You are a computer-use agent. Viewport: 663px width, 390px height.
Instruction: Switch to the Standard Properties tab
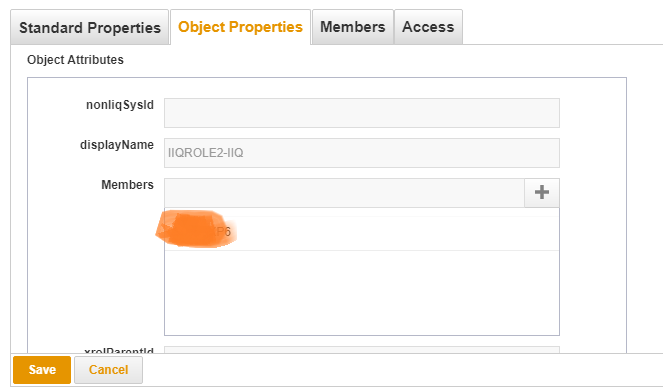[90, 27]
